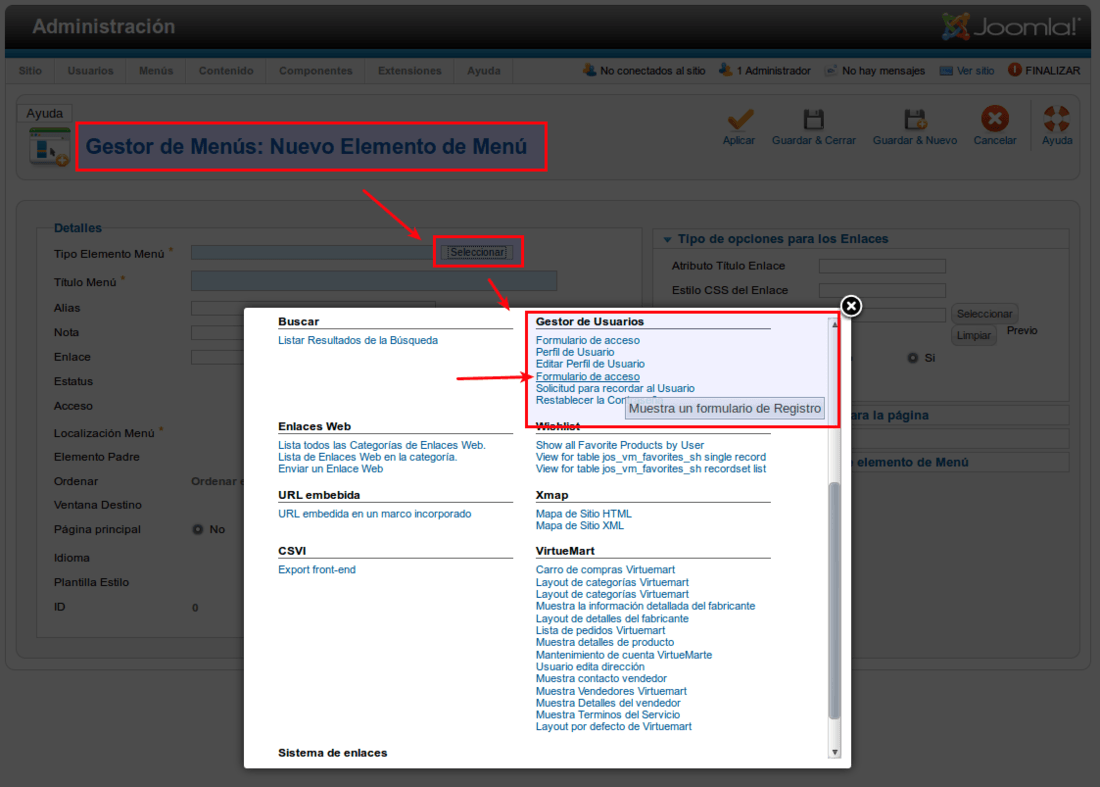
Task: Click the Estilo CSS del Enlace field
Action: pos(883,290)
